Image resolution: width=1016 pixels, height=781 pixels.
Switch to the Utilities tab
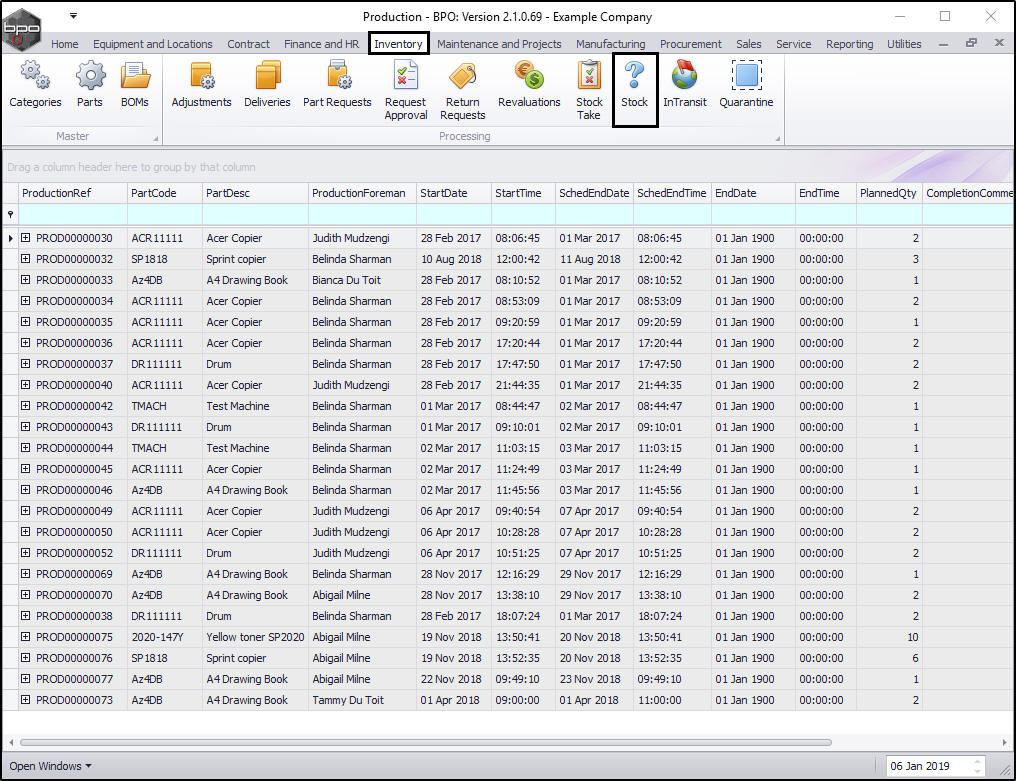coord(904,44)
